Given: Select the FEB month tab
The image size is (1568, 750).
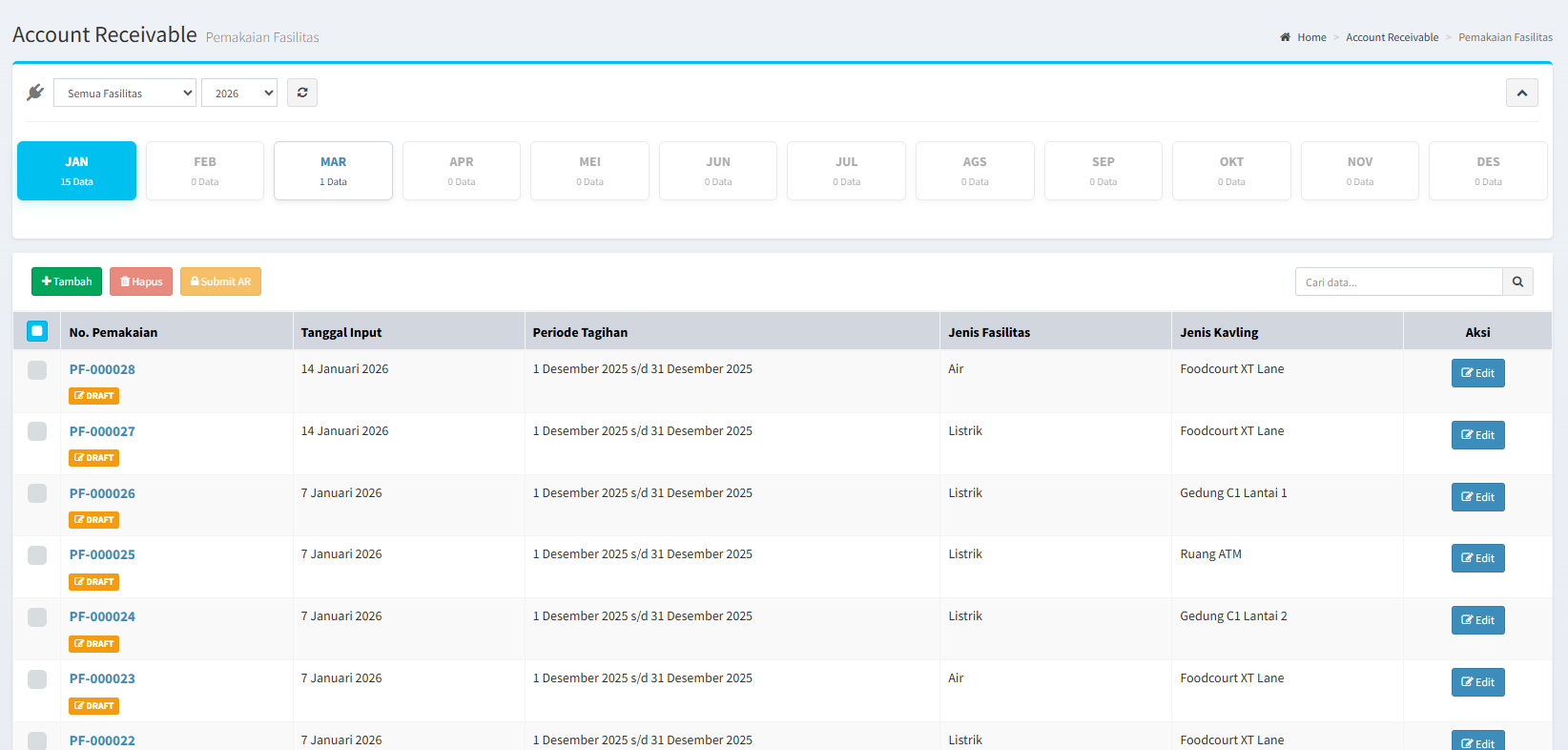Looking at the screenshot, I should pyautogui.click(x=205, y=171).
